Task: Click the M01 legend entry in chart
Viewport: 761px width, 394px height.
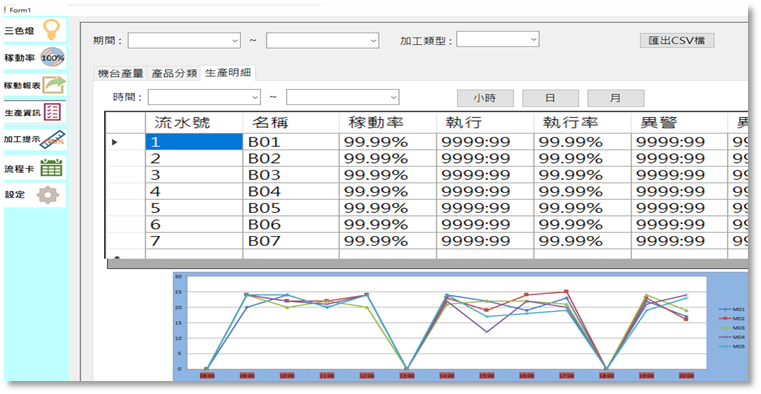Action: (x=732, y=309)
